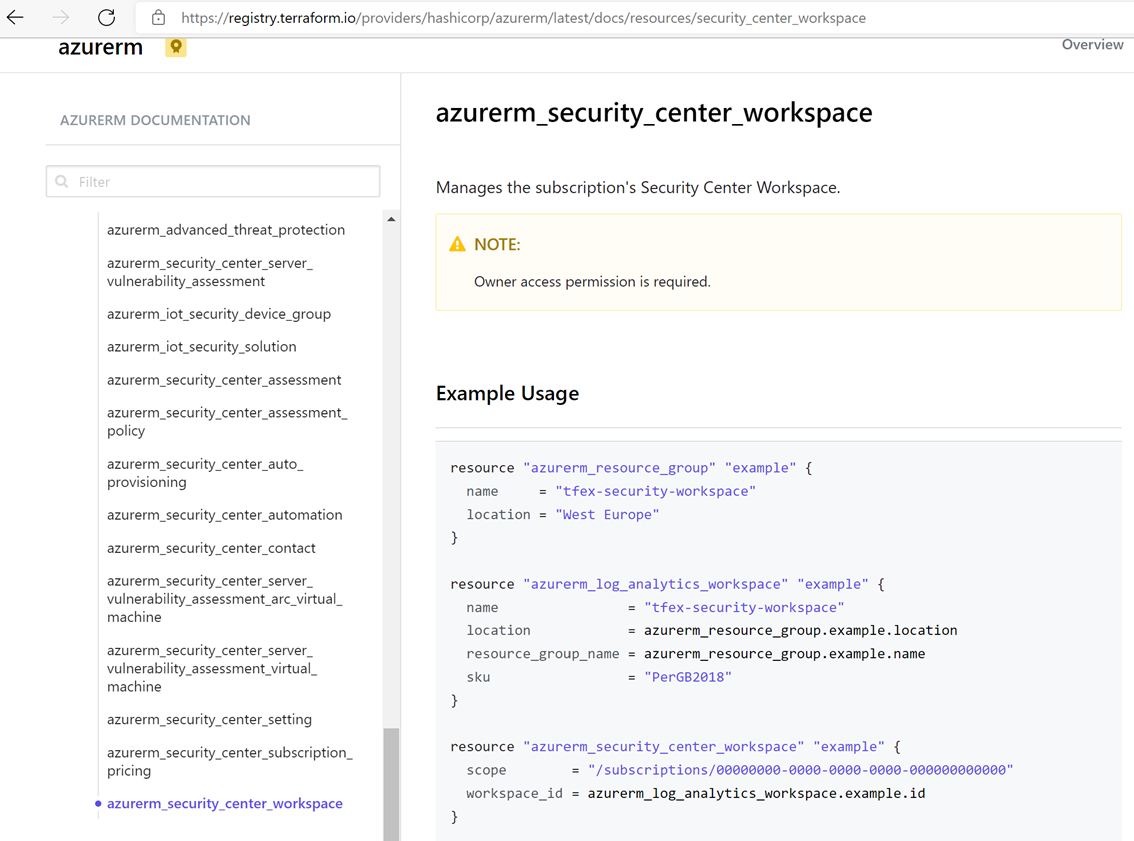
Task: Click the yellow partner badge next to azurerm
Action: 175,47
